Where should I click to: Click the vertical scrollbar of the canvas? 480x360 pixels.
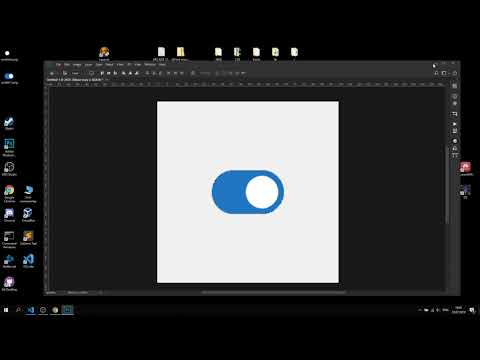point(447,185)
